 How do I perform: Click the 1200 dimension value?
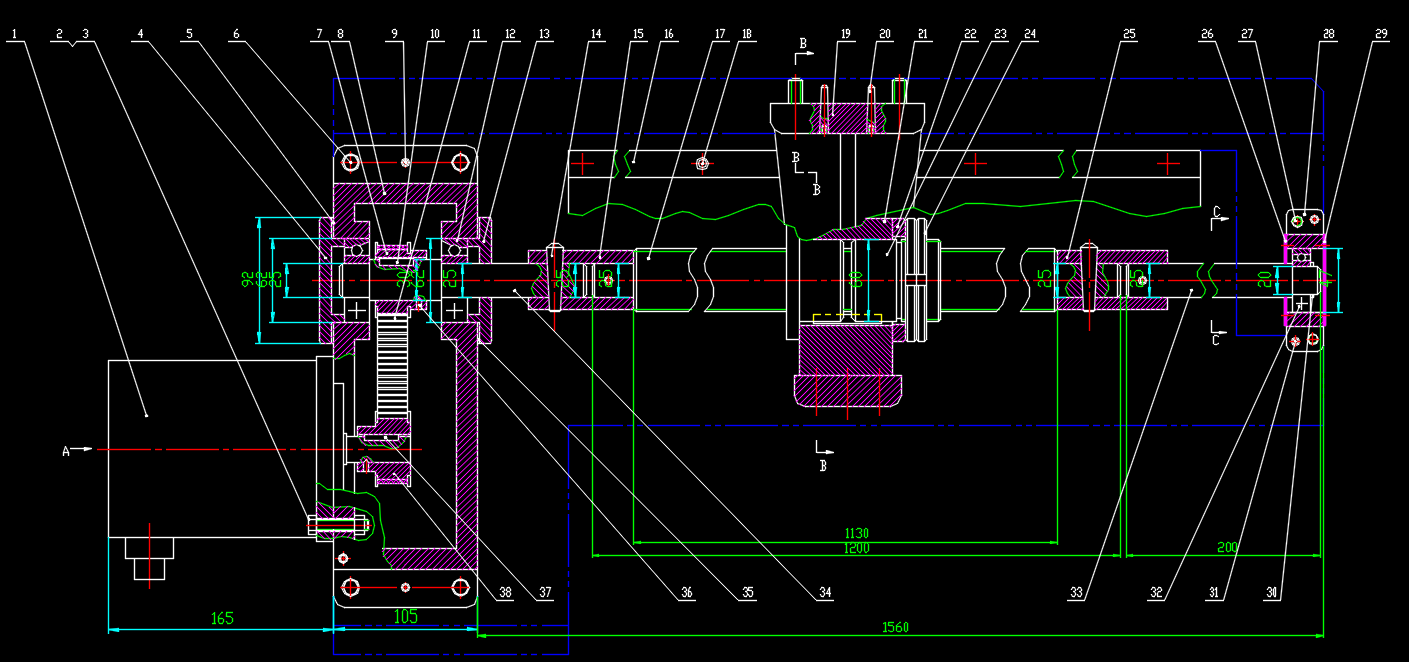pyautogui.click(x=856, y=548)
